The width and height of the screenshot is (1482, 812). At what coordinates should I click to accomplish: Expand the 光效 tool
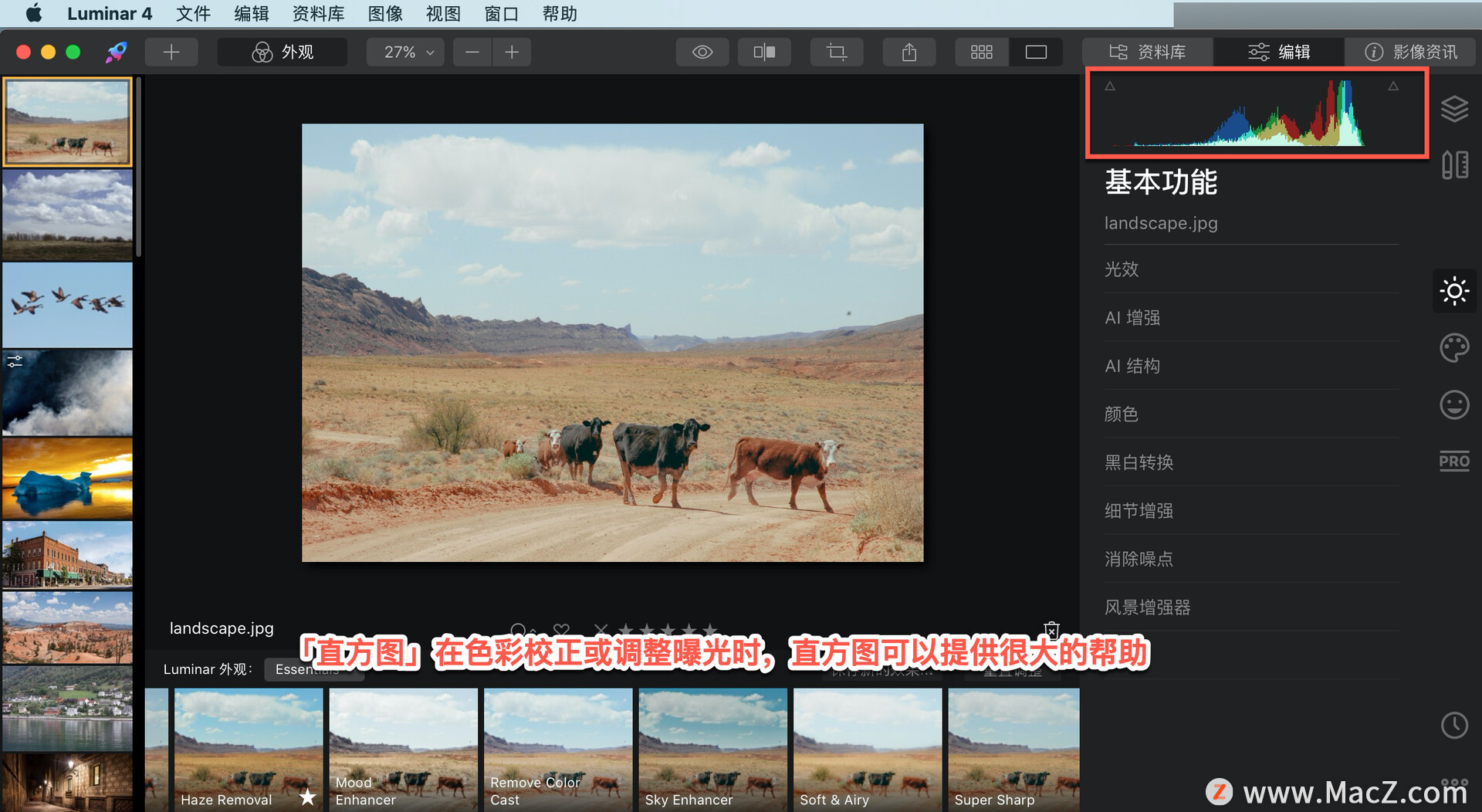coord(1251,269)
